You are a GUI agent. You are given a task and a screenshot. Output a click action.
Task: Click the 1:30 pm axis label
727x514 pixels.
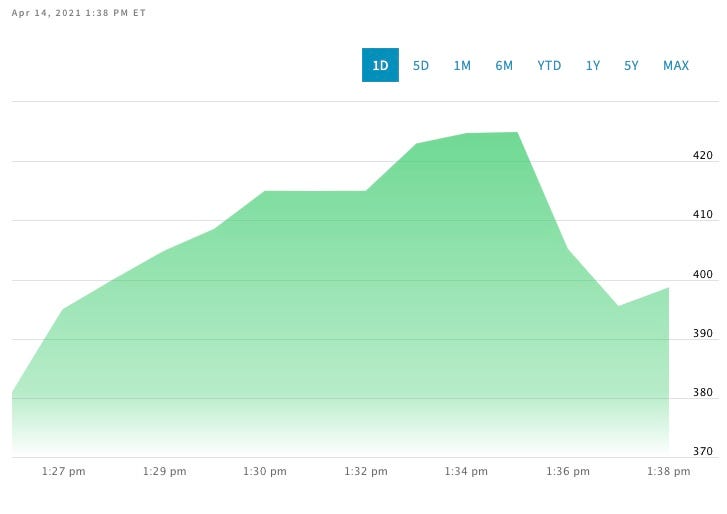(x=265, y=471)
